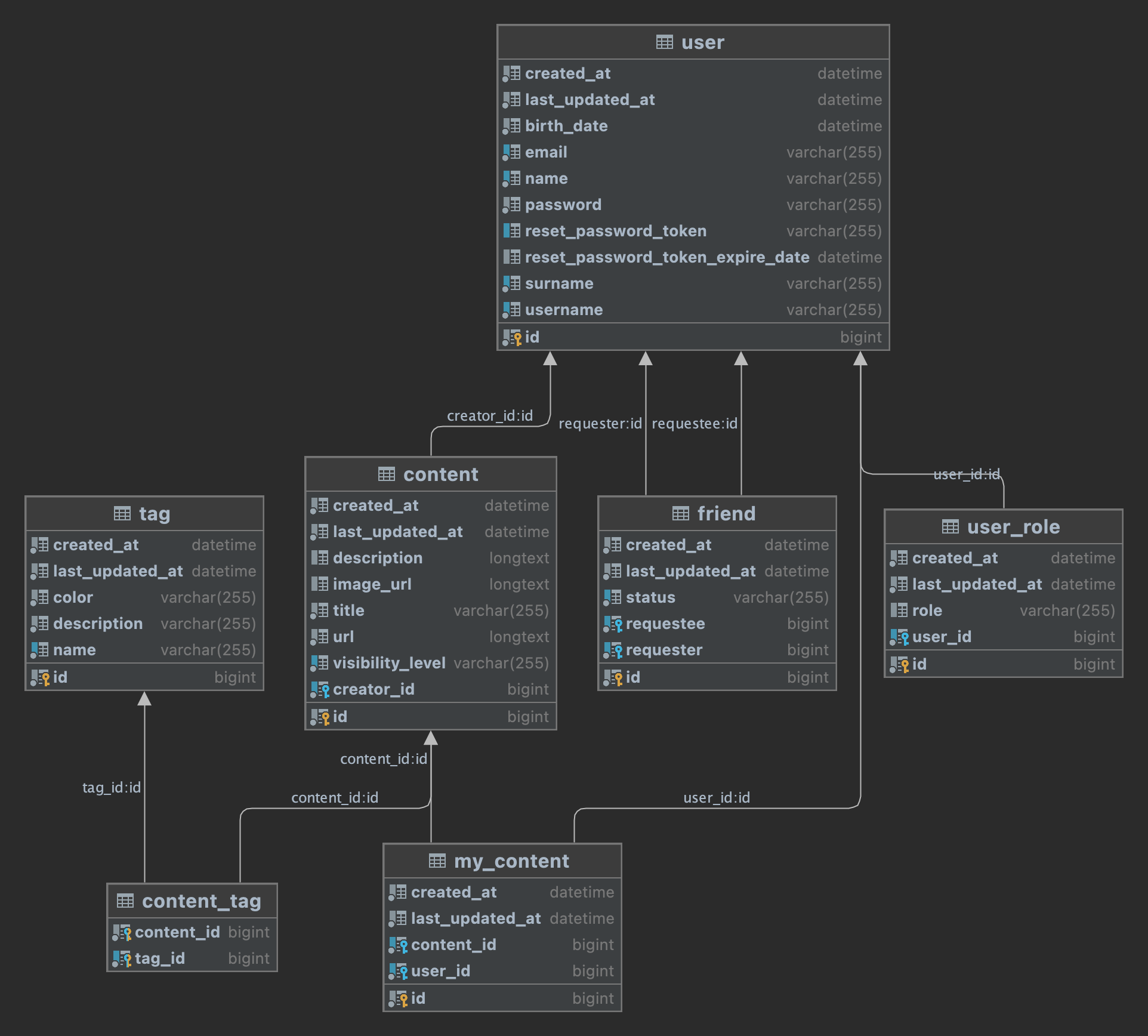The height and width of the screenshot is (1036, 1148).
Task: Select the reset_password_token_expire_date column
Action: pyautogui.click(x=693, y=257)
